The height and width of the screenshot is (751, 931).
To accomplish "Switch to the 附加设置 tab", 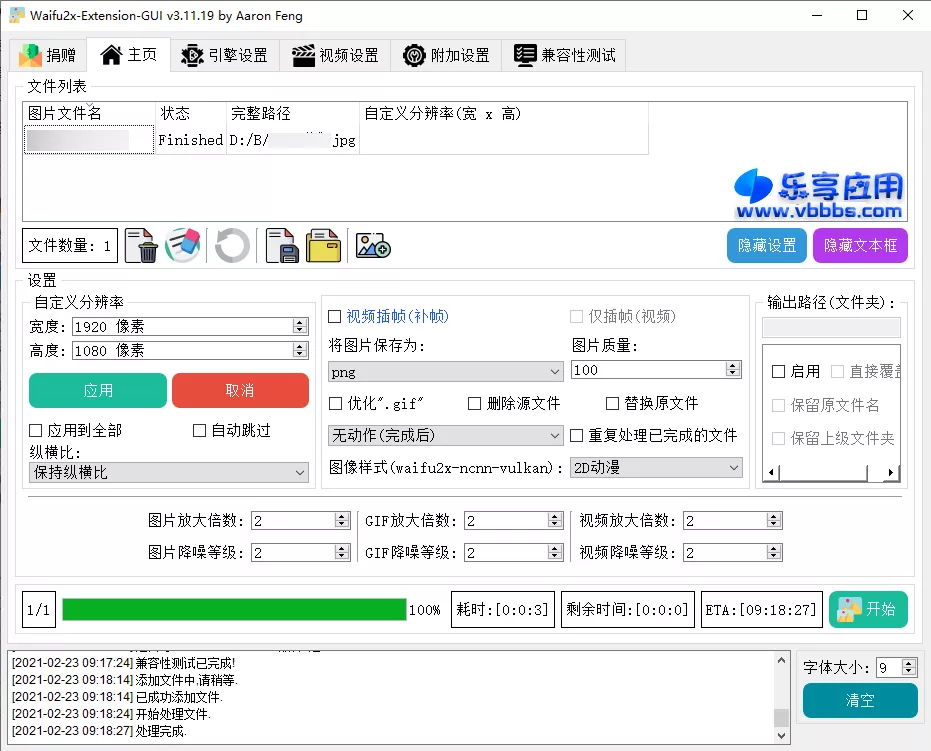I will [445, 56].
